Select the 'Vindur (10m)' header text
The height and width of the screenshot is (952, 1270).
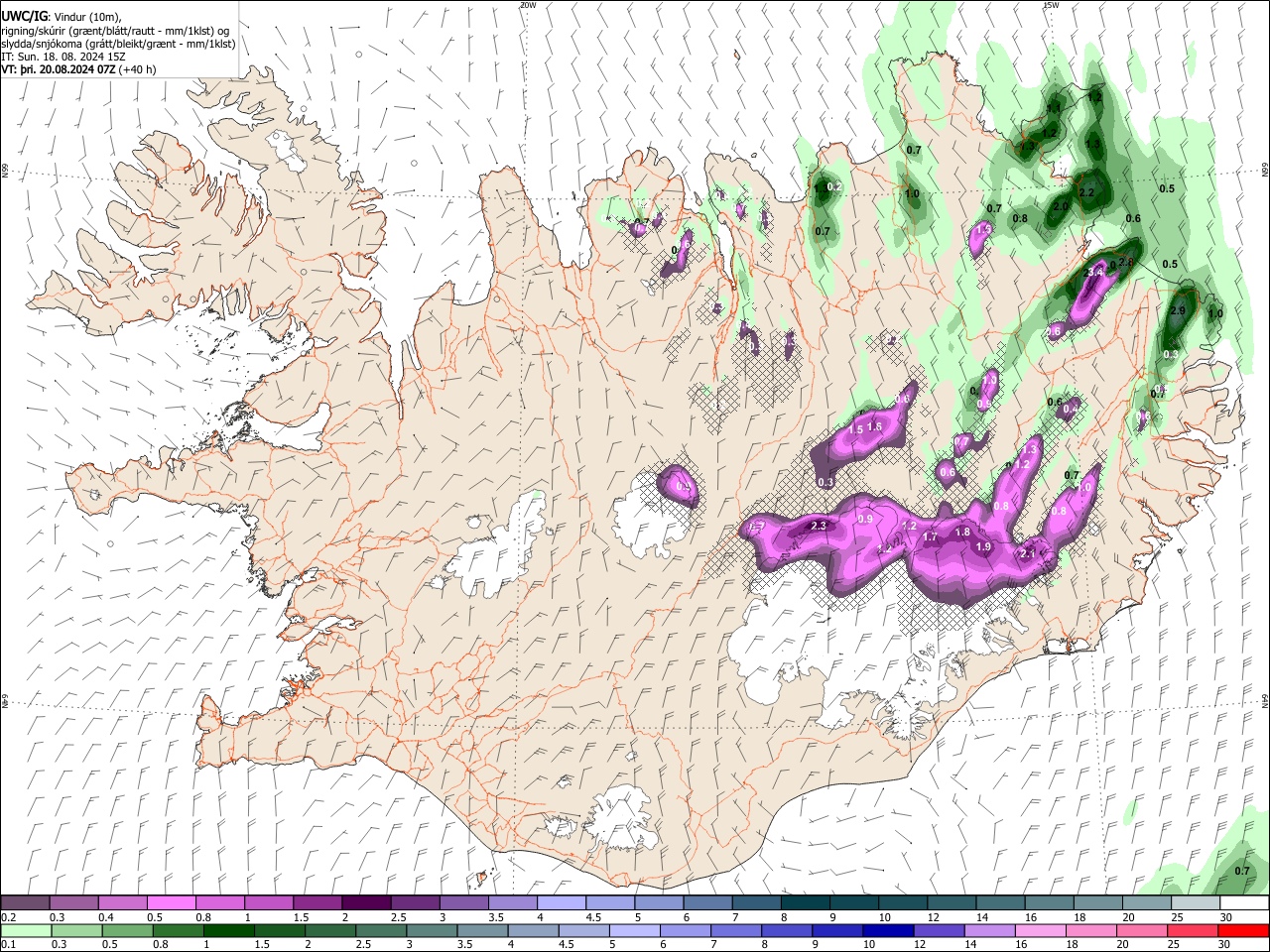pos(86,17)
